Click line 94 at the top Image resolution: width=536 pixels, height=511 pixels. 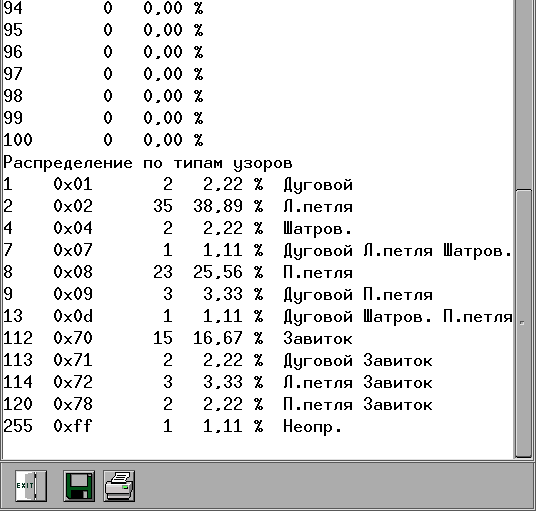(x=103, y=8)
